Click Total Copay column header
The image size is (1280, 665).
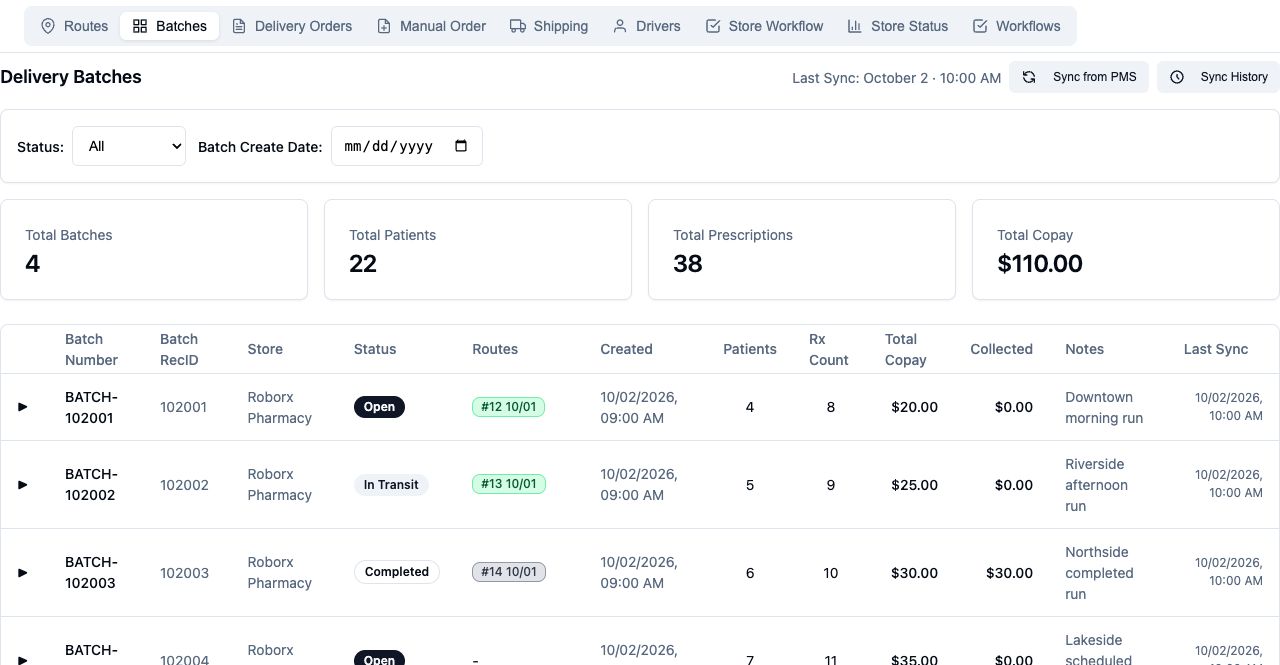click(x=906, y=349)
